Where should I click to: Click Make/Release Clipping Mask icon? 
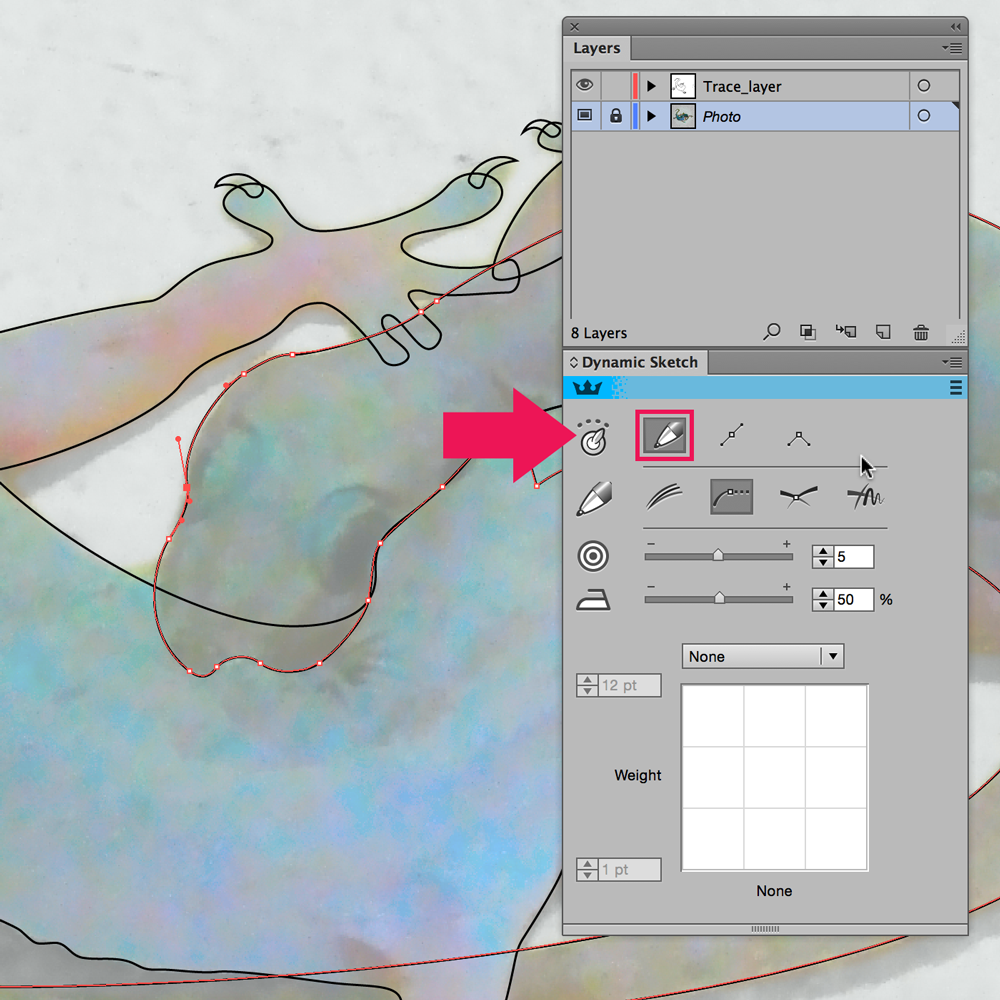[x=808, y=332]
